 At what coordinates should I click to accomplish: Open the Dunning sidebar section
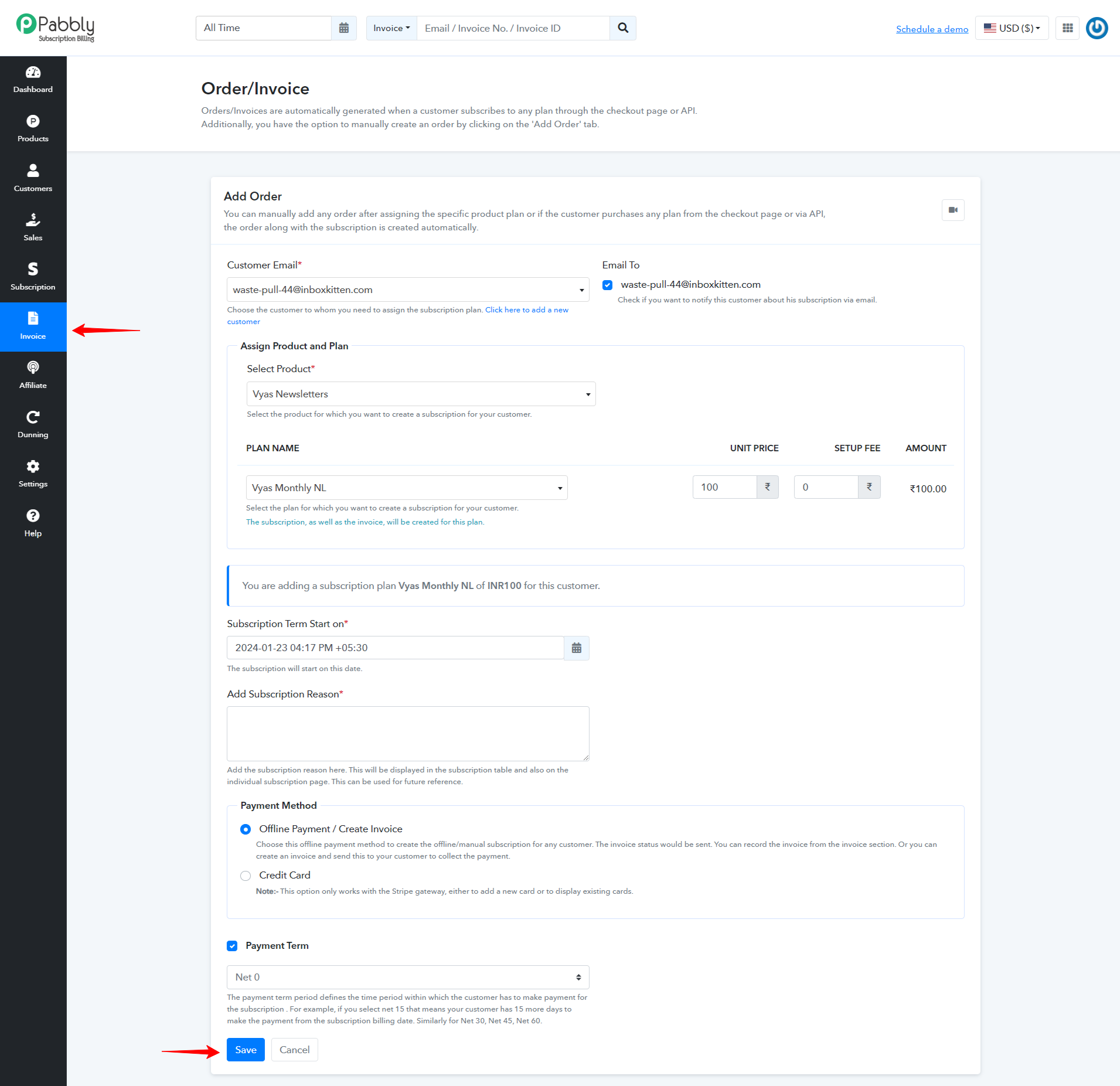(33, 425)
